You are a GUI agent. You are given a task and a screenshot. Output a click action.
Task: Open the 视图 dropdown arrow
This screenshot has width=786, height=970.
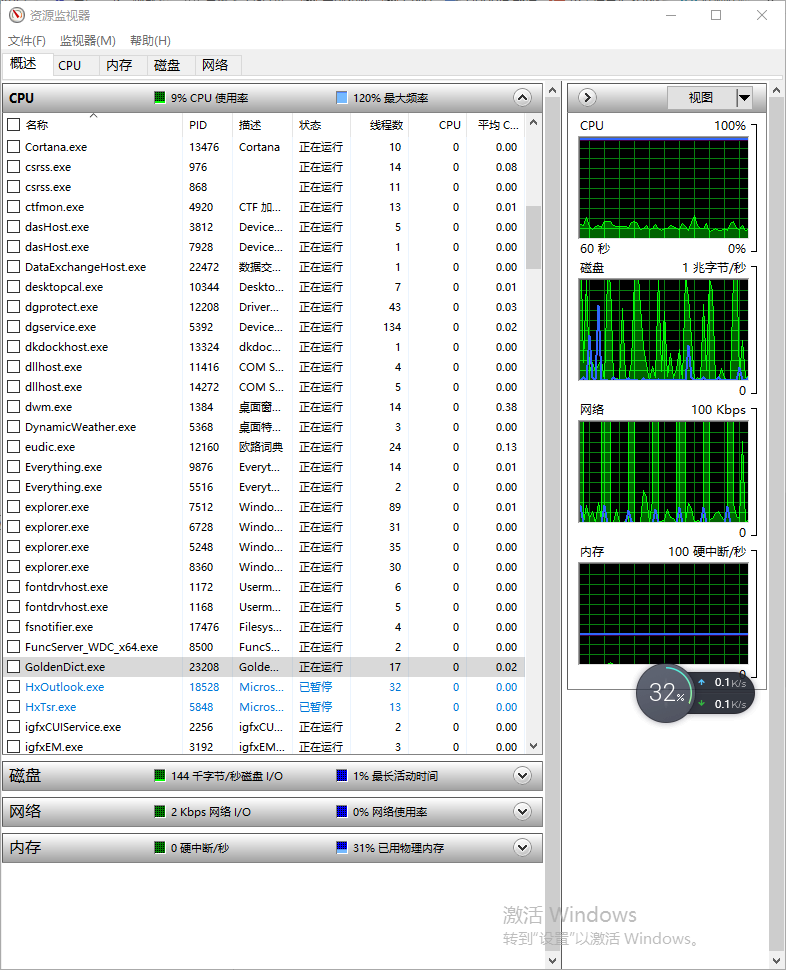(744, 97)
